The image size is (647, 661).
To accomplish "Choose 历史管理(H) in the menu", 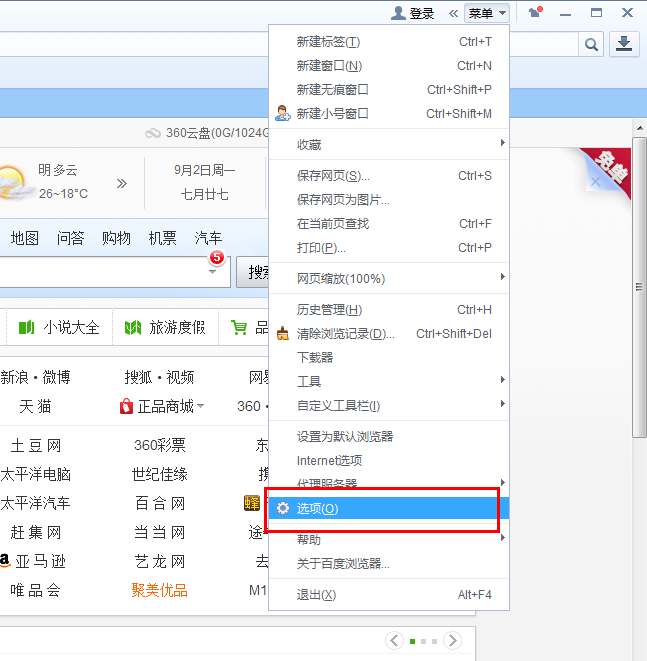I will click(x=329, y=310).
